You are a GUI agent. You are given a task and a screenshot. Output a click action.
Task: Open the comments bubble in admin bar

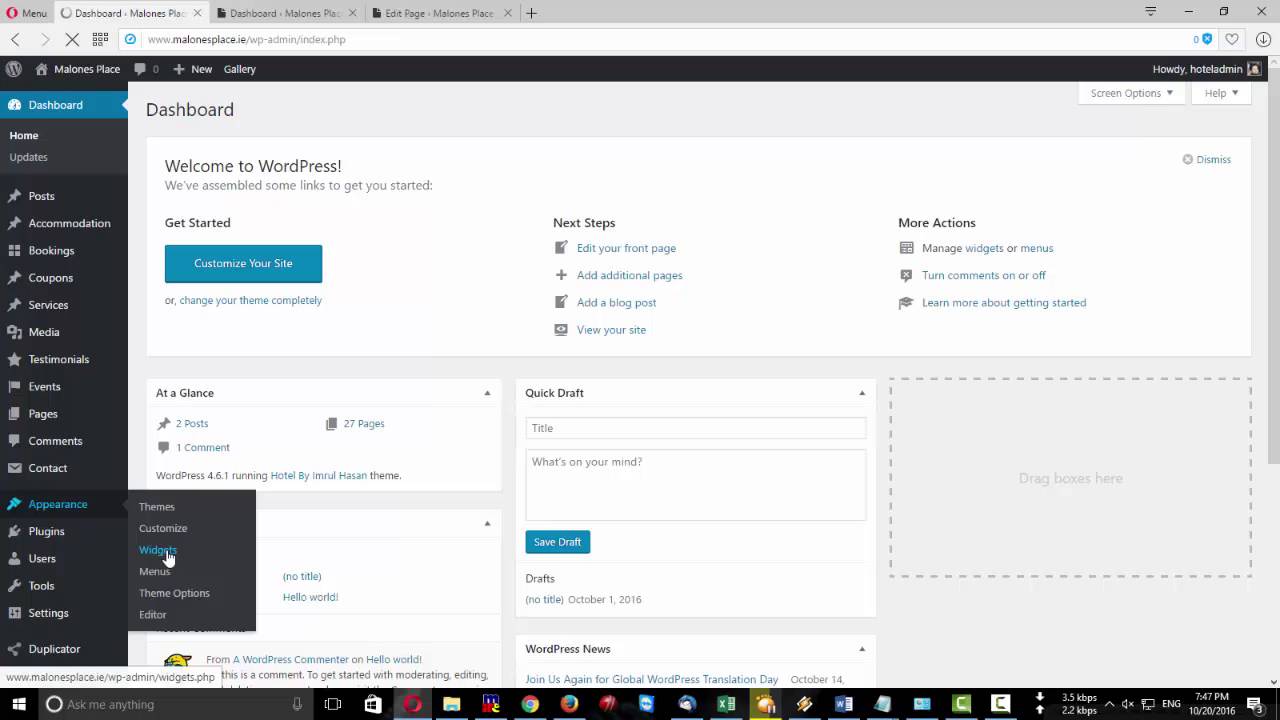pos(146,69)
